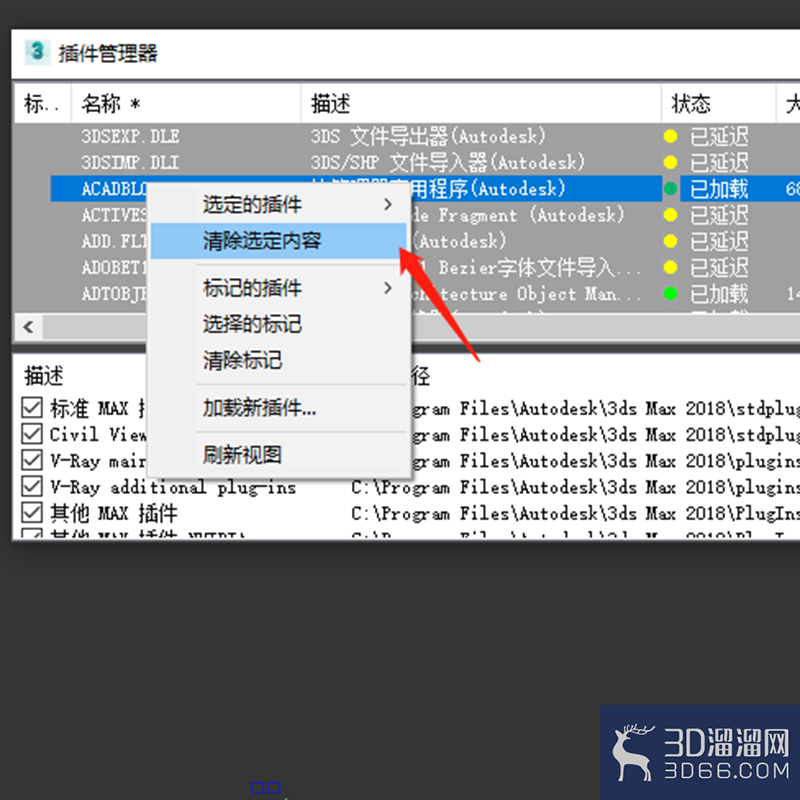Click the left arrow of the horizontal scrollbar
The image size is (800, 800).
pyautogui.click(x=29, y=327)
